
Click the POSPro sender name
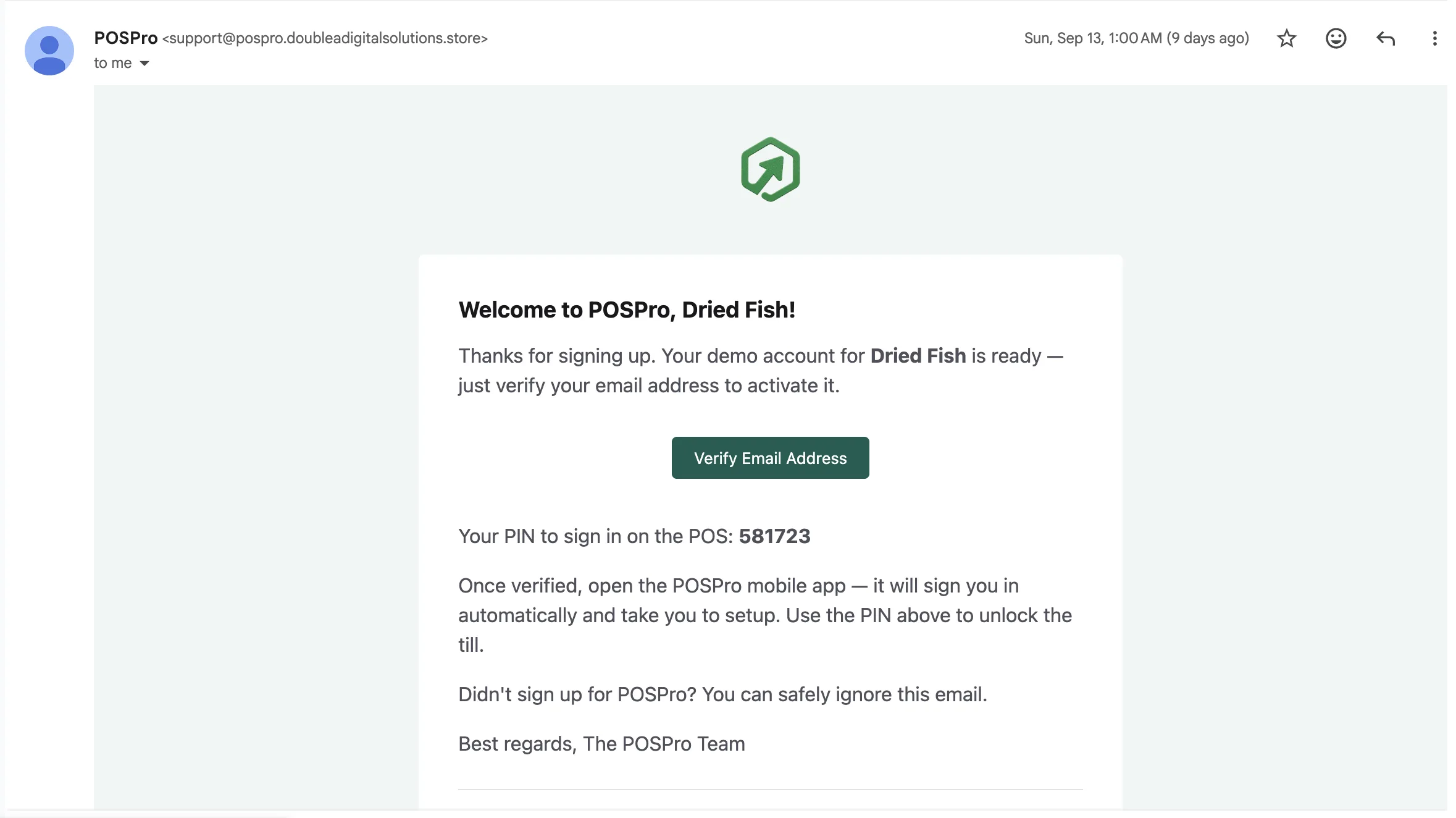(x=125, y=38)
